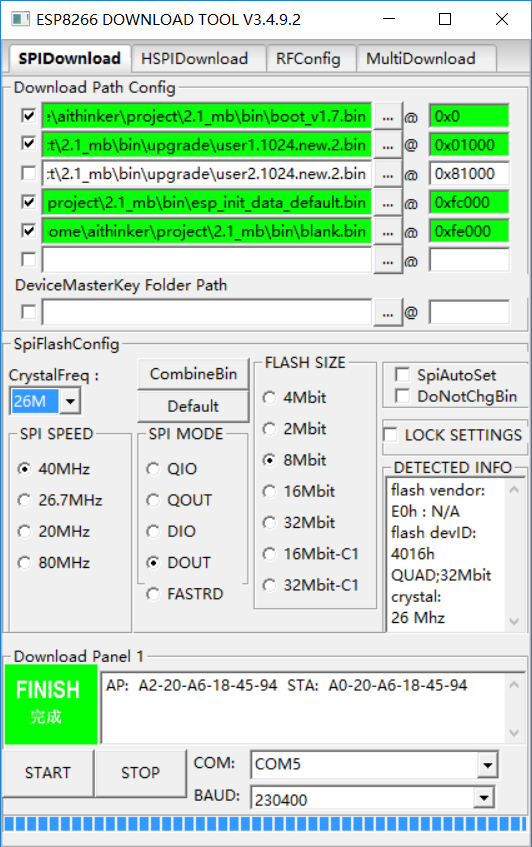The height and width of the screenshot is (847, 532).
Task: Click the FINISH status indicator
Action: 51,704
